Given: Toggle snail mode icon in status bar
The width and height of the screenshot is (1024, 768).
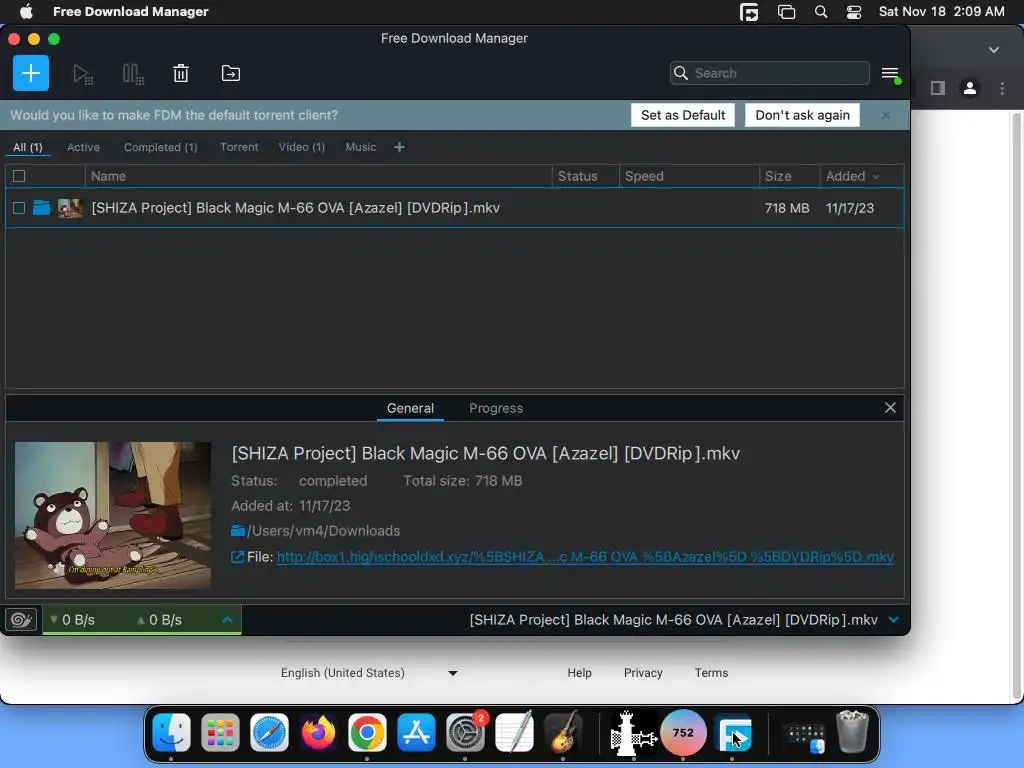Looking at the screenshot, I should pyautogui.click(x=21, y=619).
